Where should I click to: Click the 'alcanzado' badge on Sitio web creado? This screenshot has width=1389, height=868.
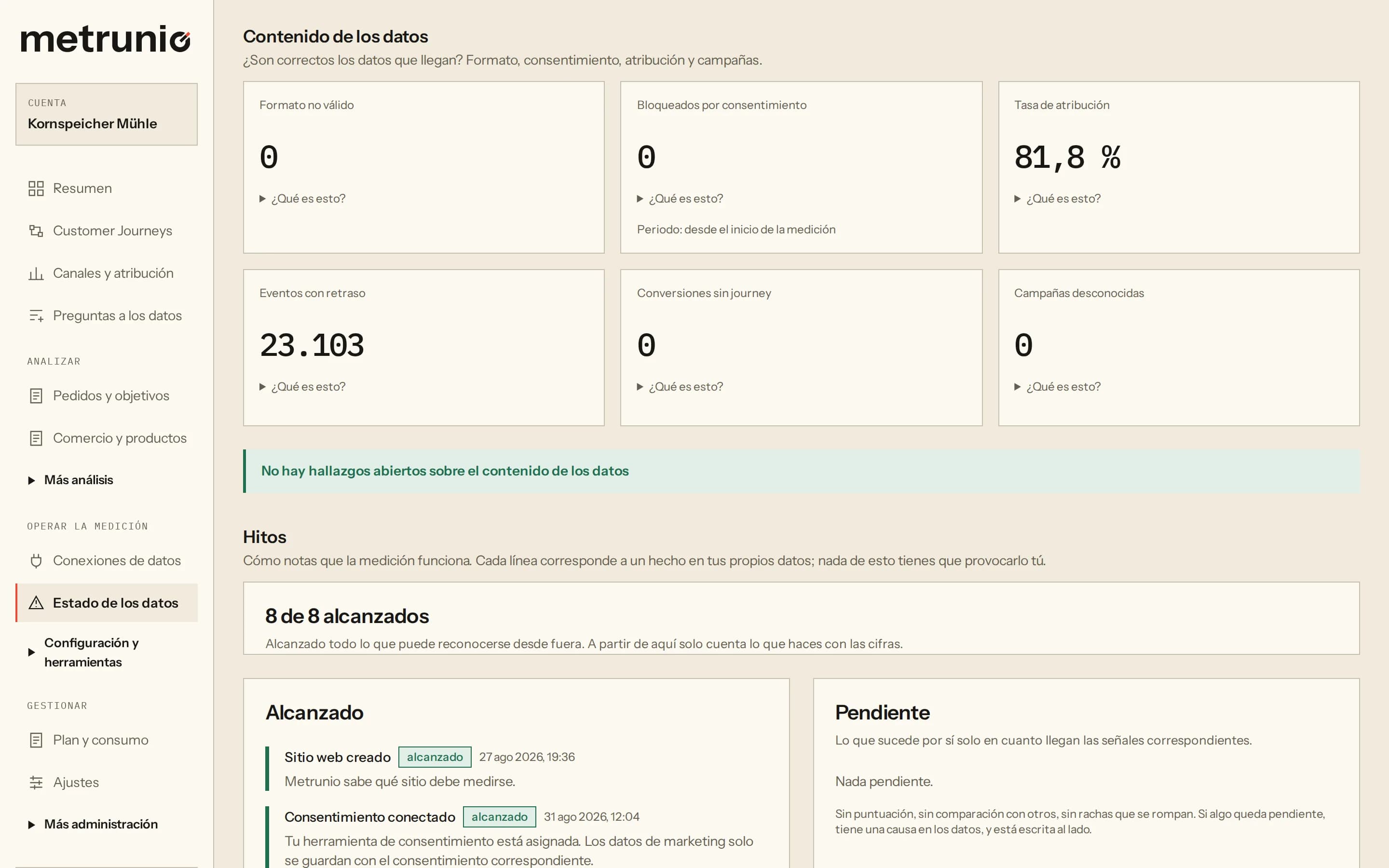tap(435, 757)
